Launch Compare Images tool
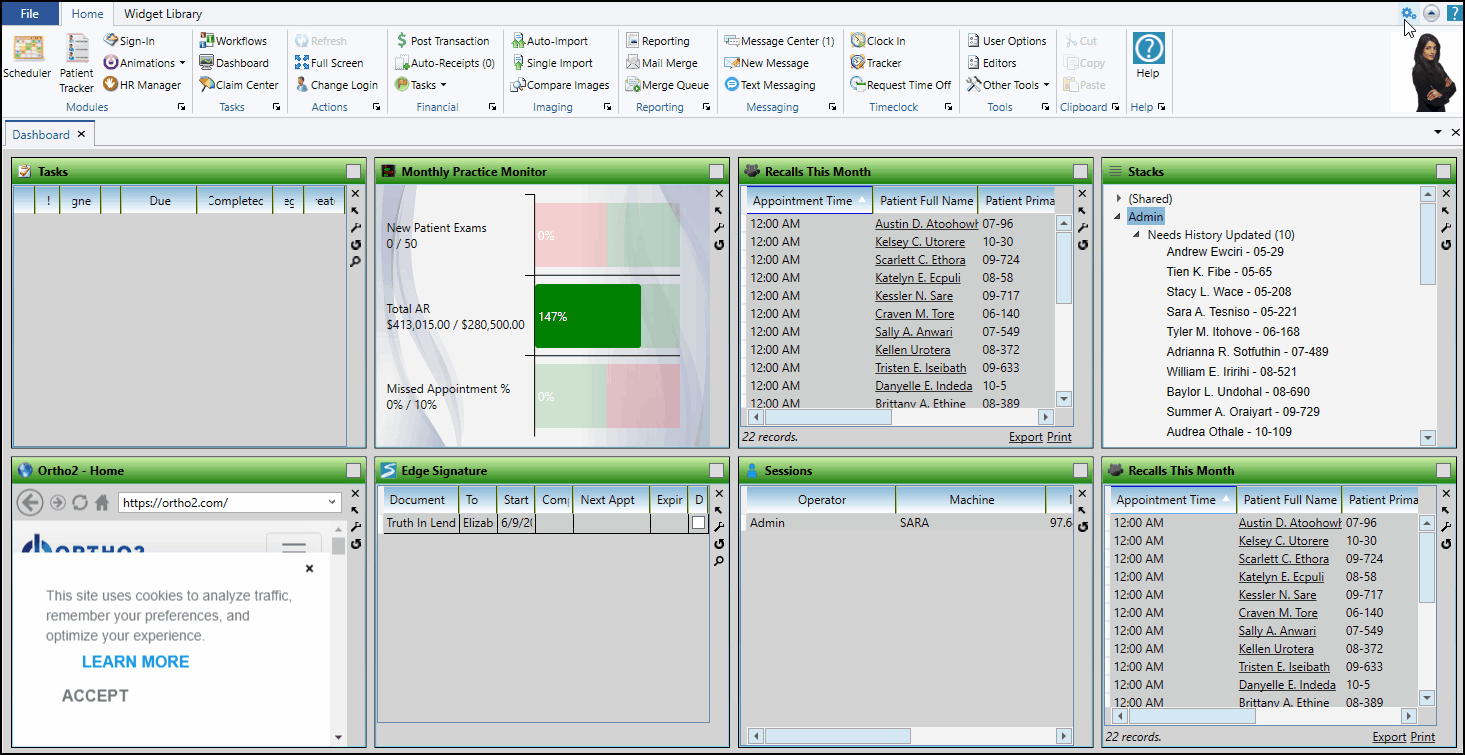 pos(560,85)
